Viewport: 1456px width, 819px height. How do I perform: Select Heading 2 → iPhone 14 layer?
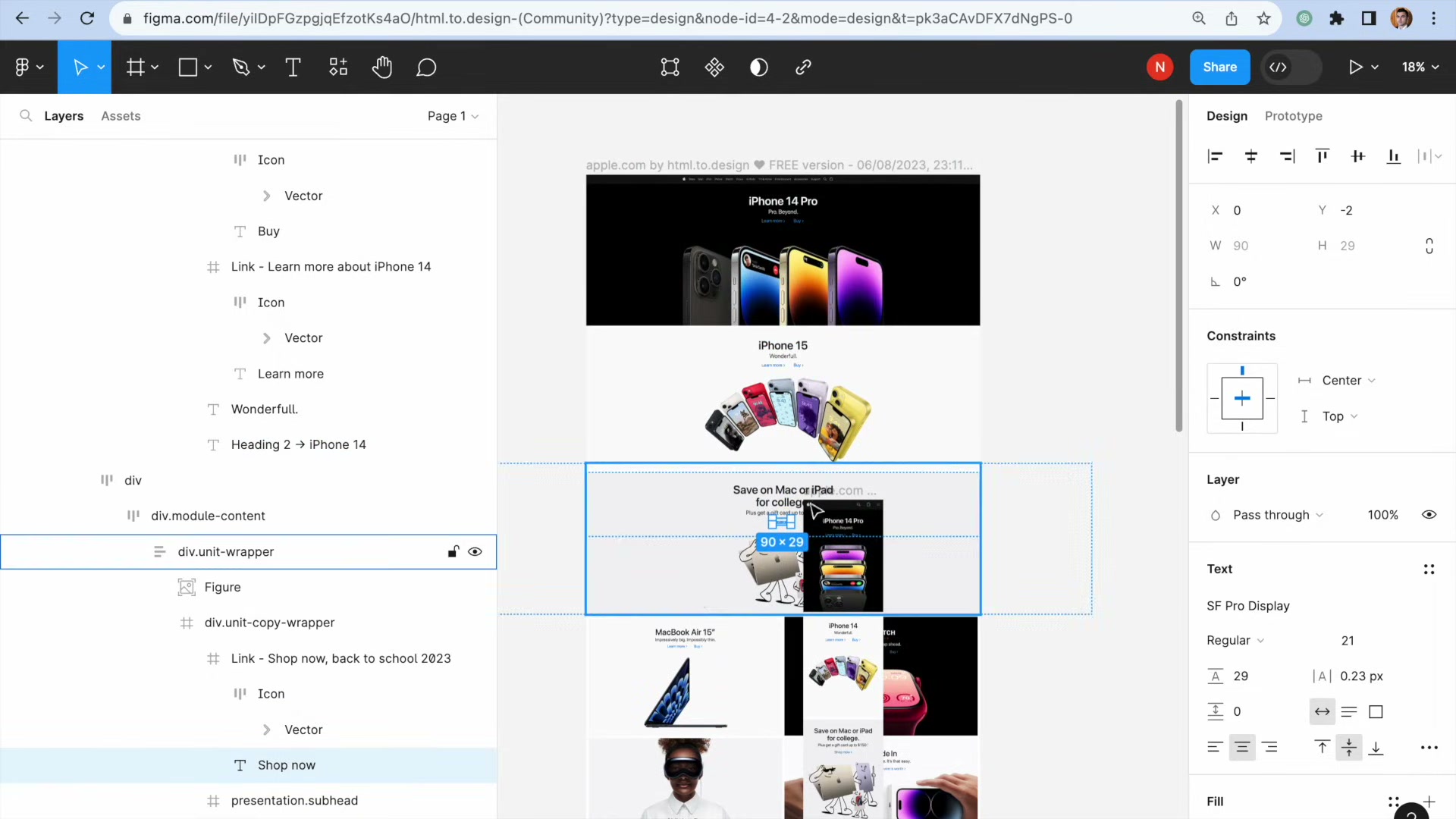[249, 445]
